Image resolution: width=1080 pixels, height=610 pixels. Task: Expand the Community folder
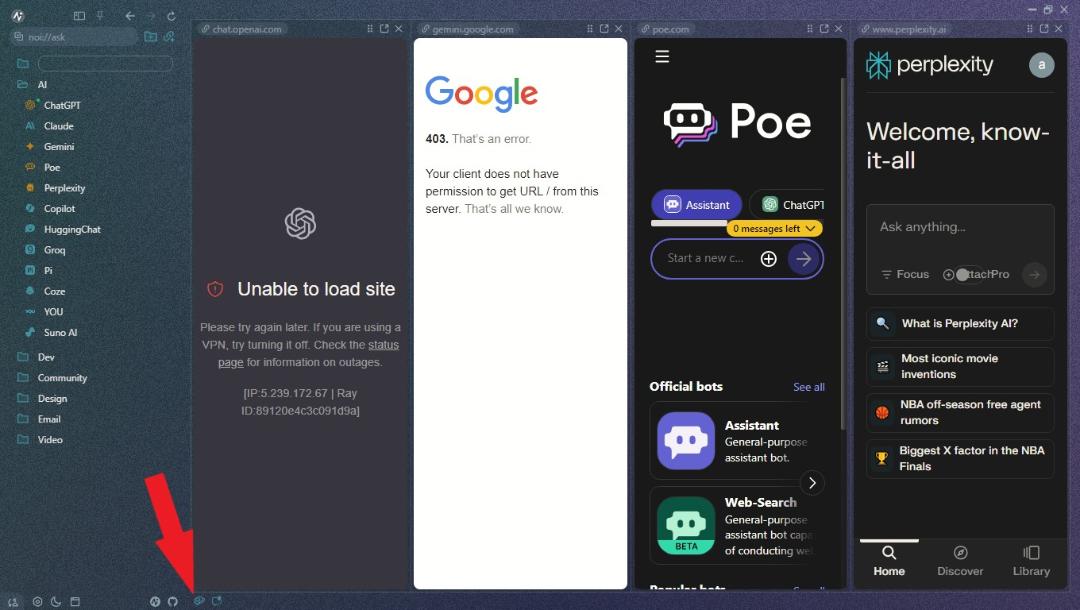pos(52,377)
